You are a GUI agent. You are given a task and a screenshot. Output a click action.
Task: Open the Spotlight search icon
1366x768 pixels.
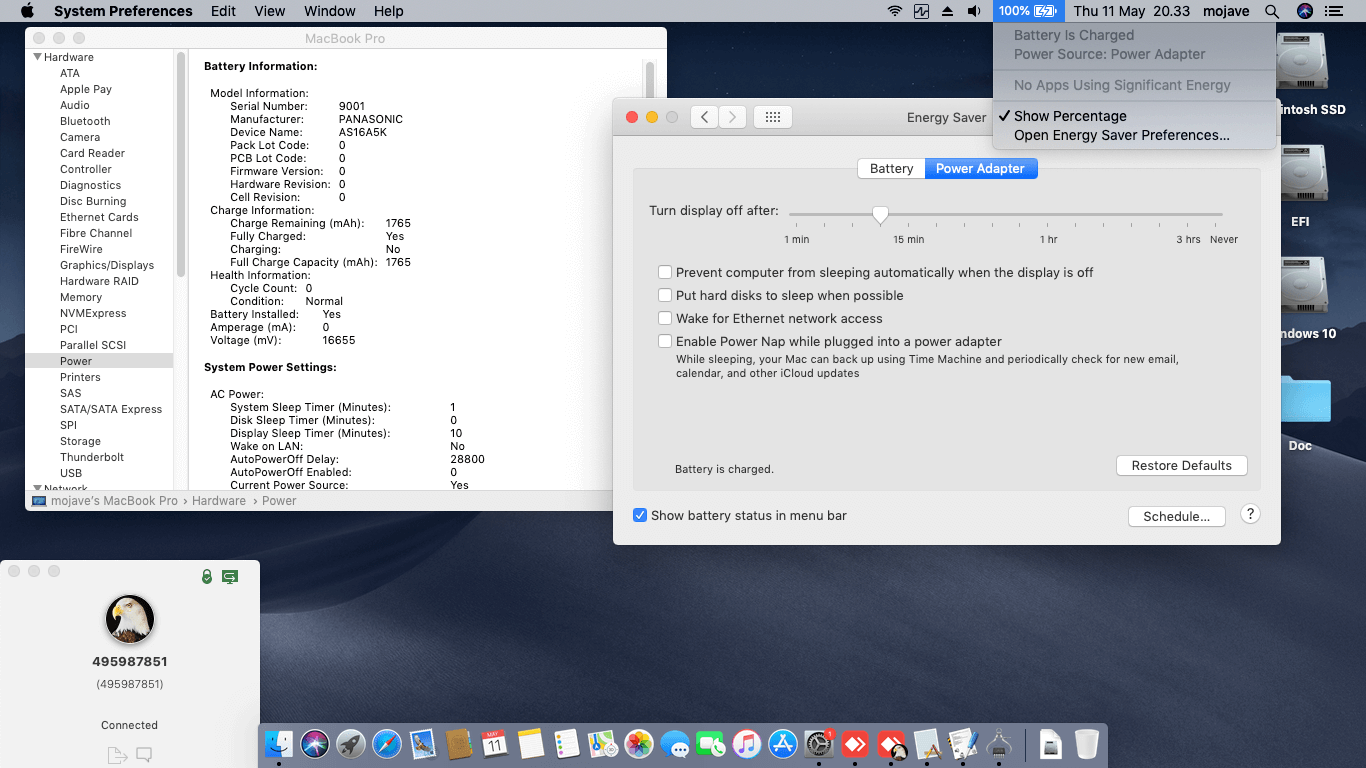[1272, 11]
